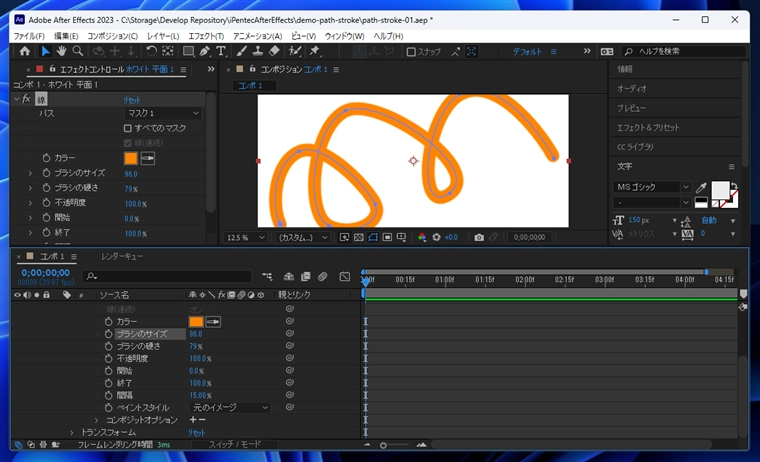This screenshot has height=462, width=760.
Task: Expand the トランスフォーム property group
Action: click(x=72, y=432)
